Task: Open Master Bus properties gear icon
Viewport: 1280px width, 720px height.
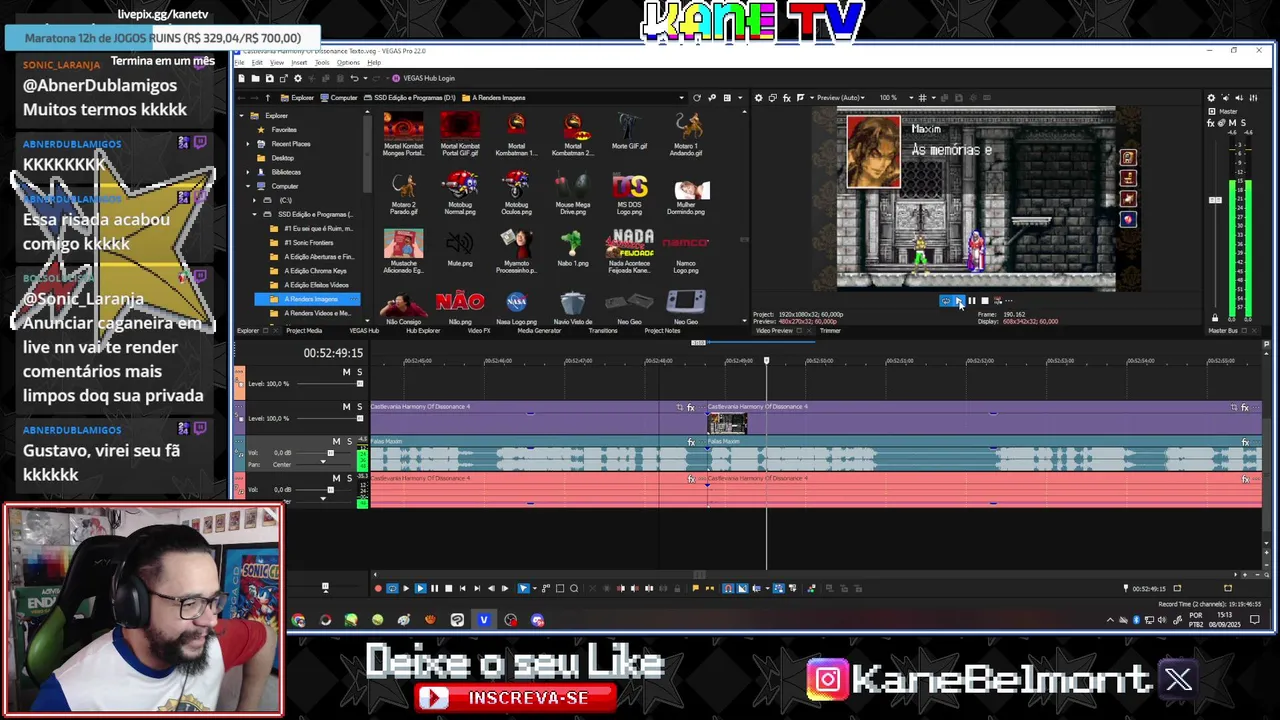Action: coord(1211,98)
